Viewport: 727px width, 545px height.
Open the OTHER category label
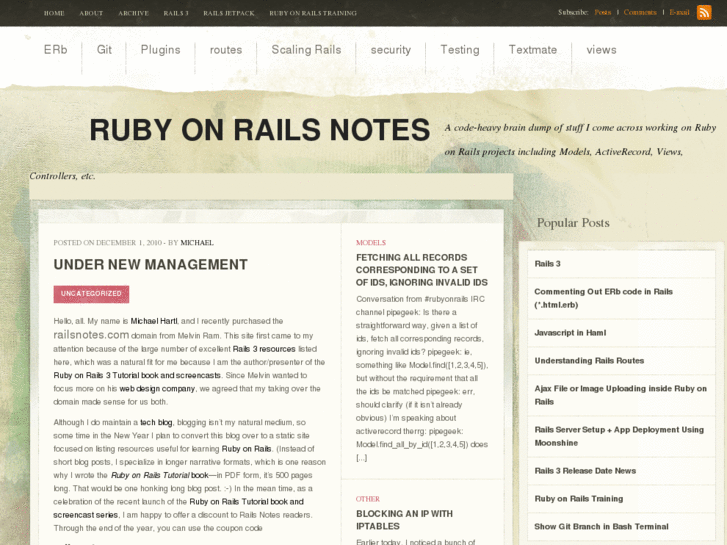[x=368, y=499]
